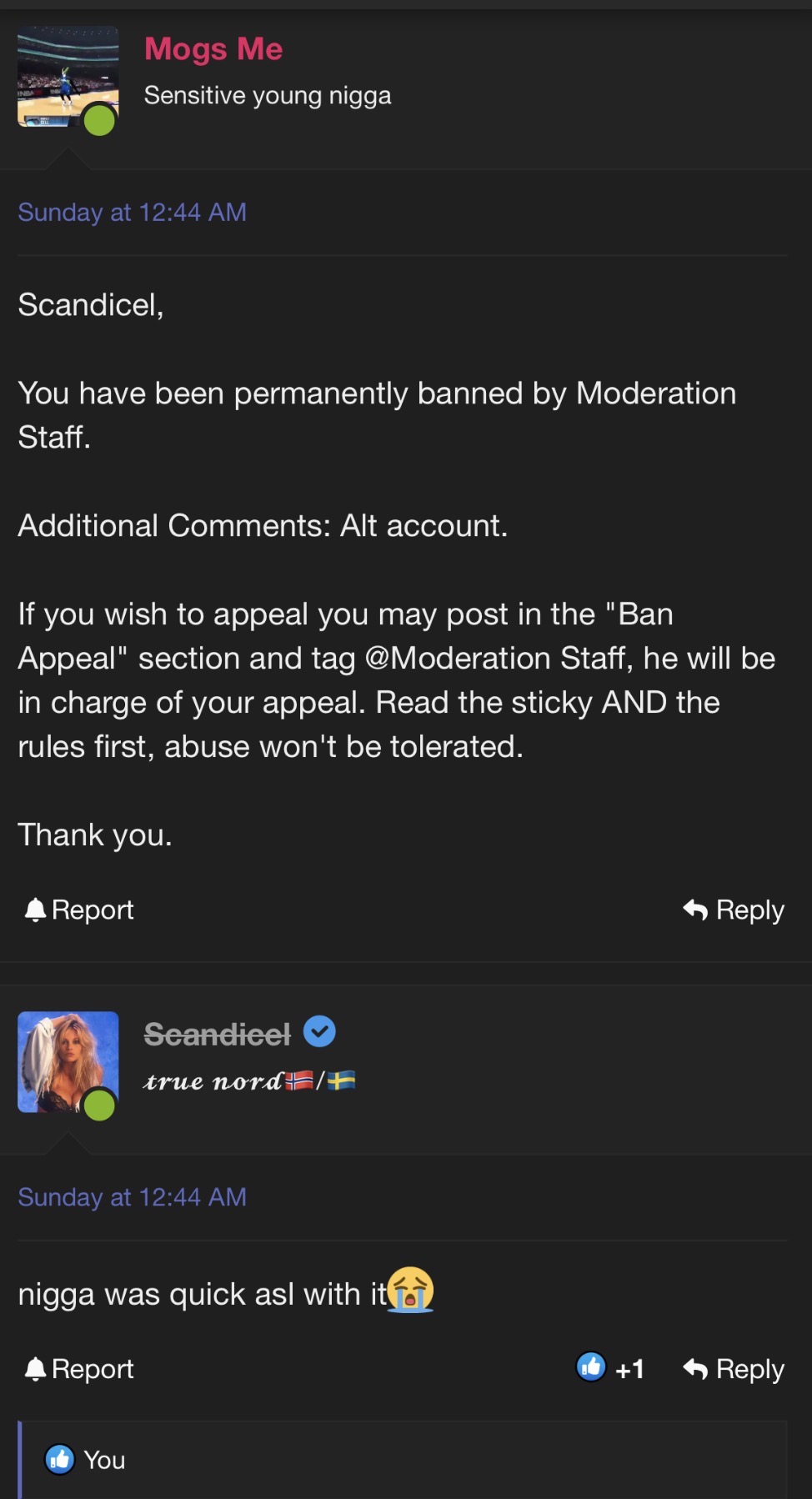Click the Reply arrow icon on the ban notice post

click(x=695, y=910)
